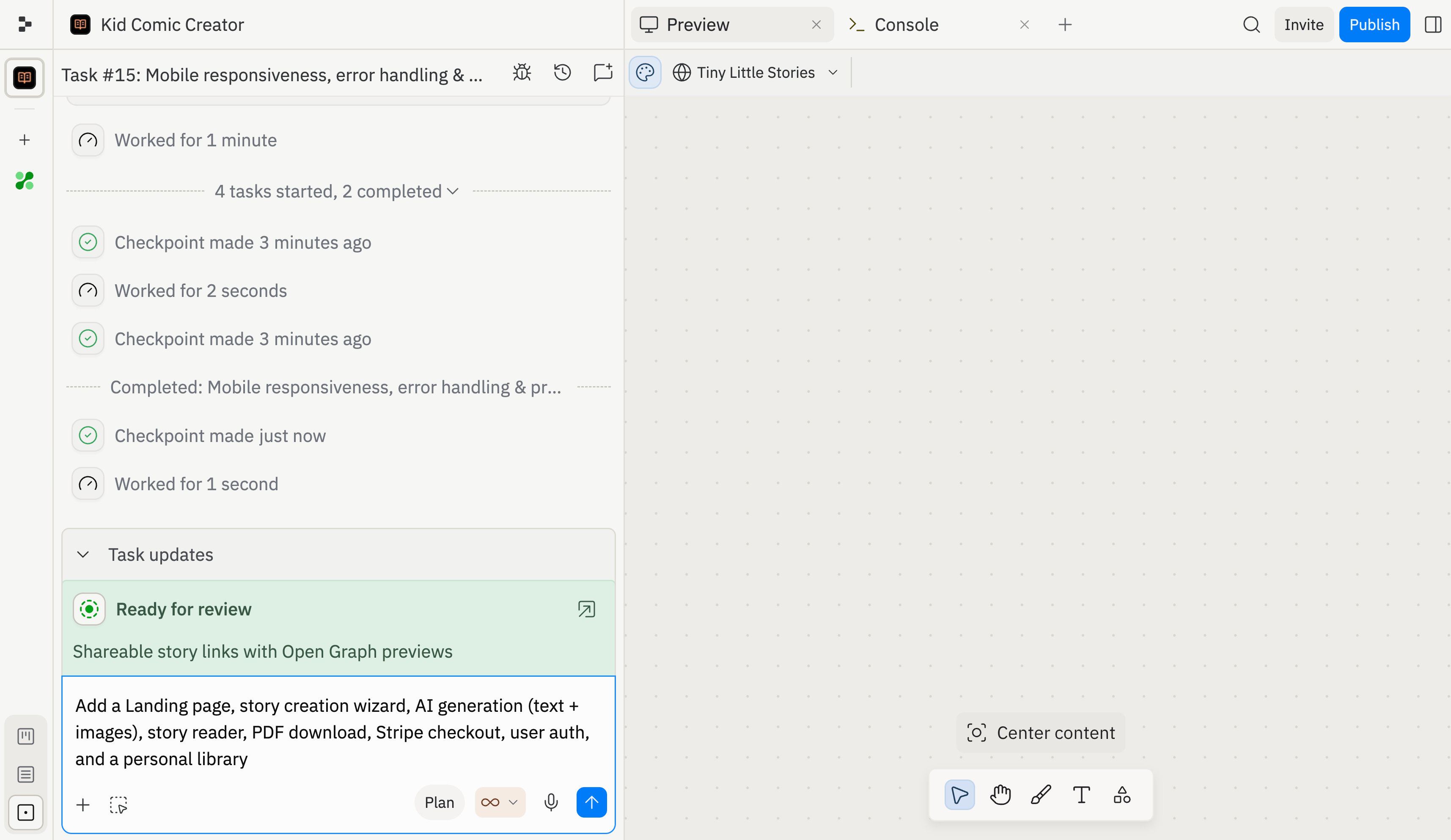Image resolution: width=1451 pixels, height=840 pixels.
Task: Publish the Kid Comic Creator app
Action: click(x=1374, y=25)
